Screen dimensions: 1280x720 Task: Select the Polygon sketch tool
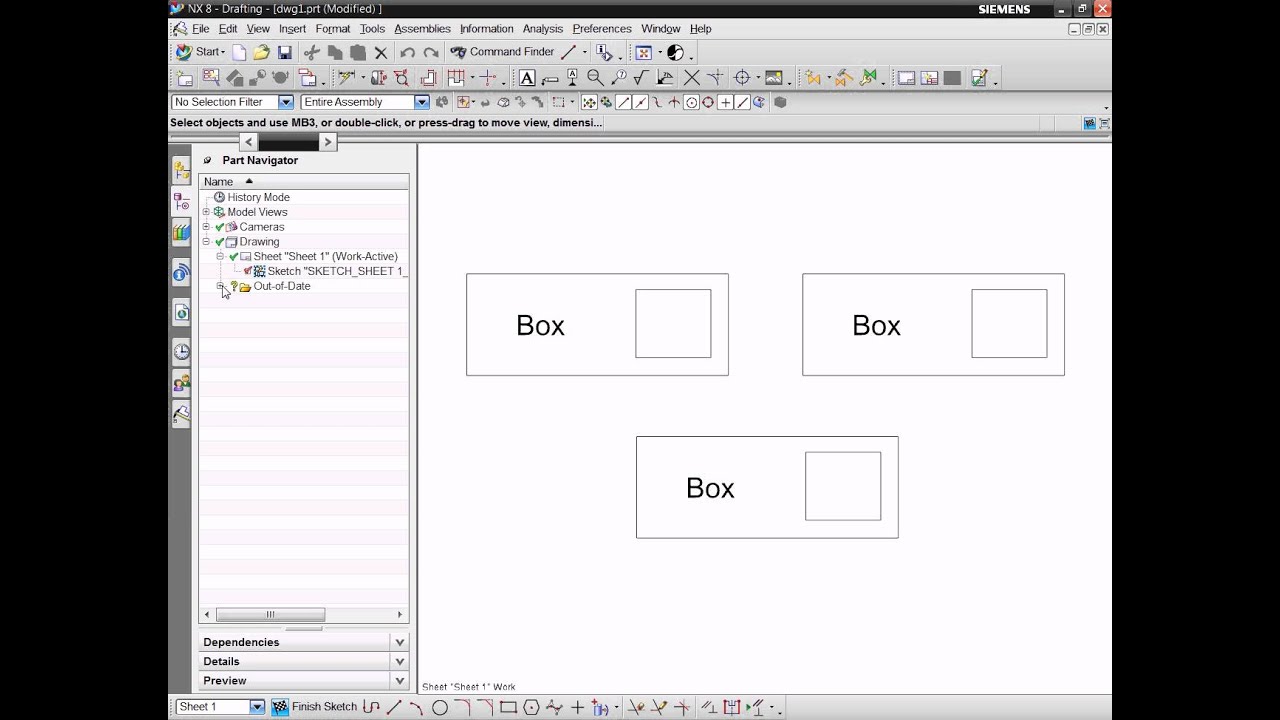531,707
